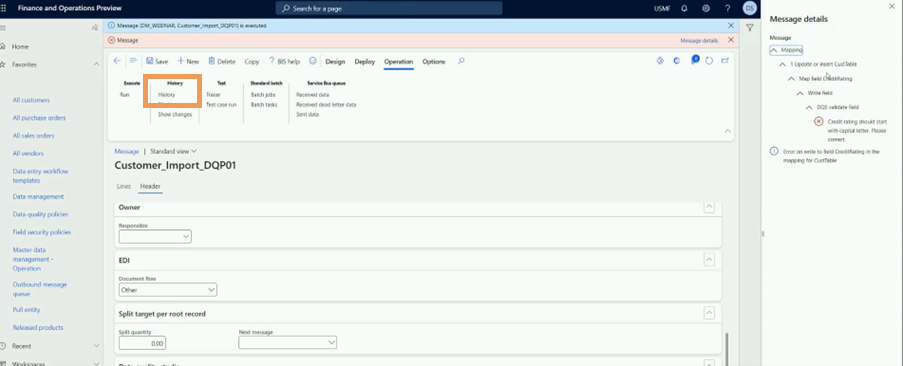
Task: Click the Save toolbar button
Action: point(157,61)
